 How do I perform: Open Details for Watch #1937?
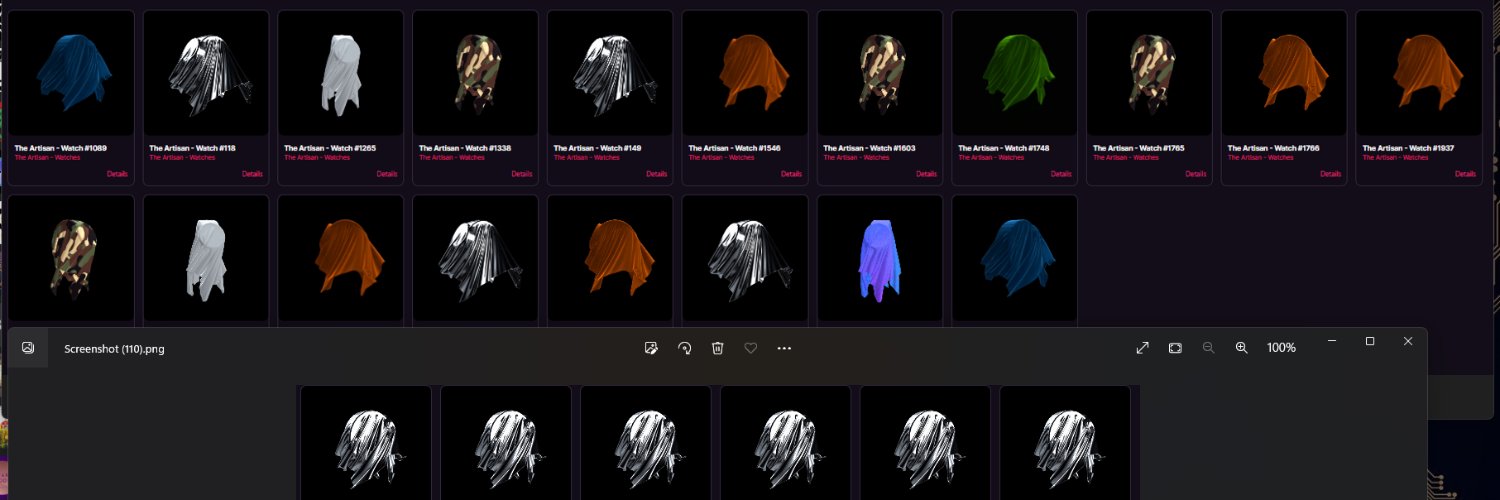point(1466,174)
